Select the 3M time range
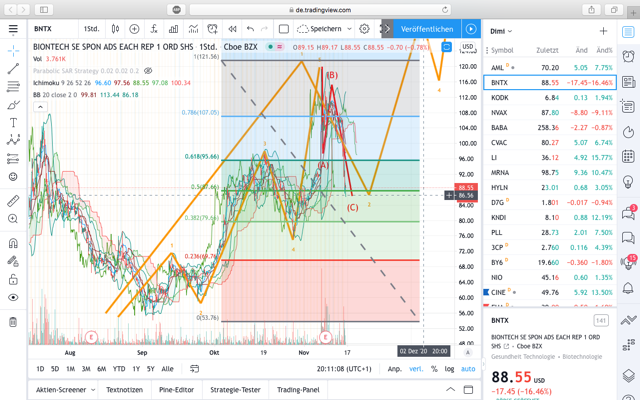Screen dimensions: 640x400 point(86,369)
